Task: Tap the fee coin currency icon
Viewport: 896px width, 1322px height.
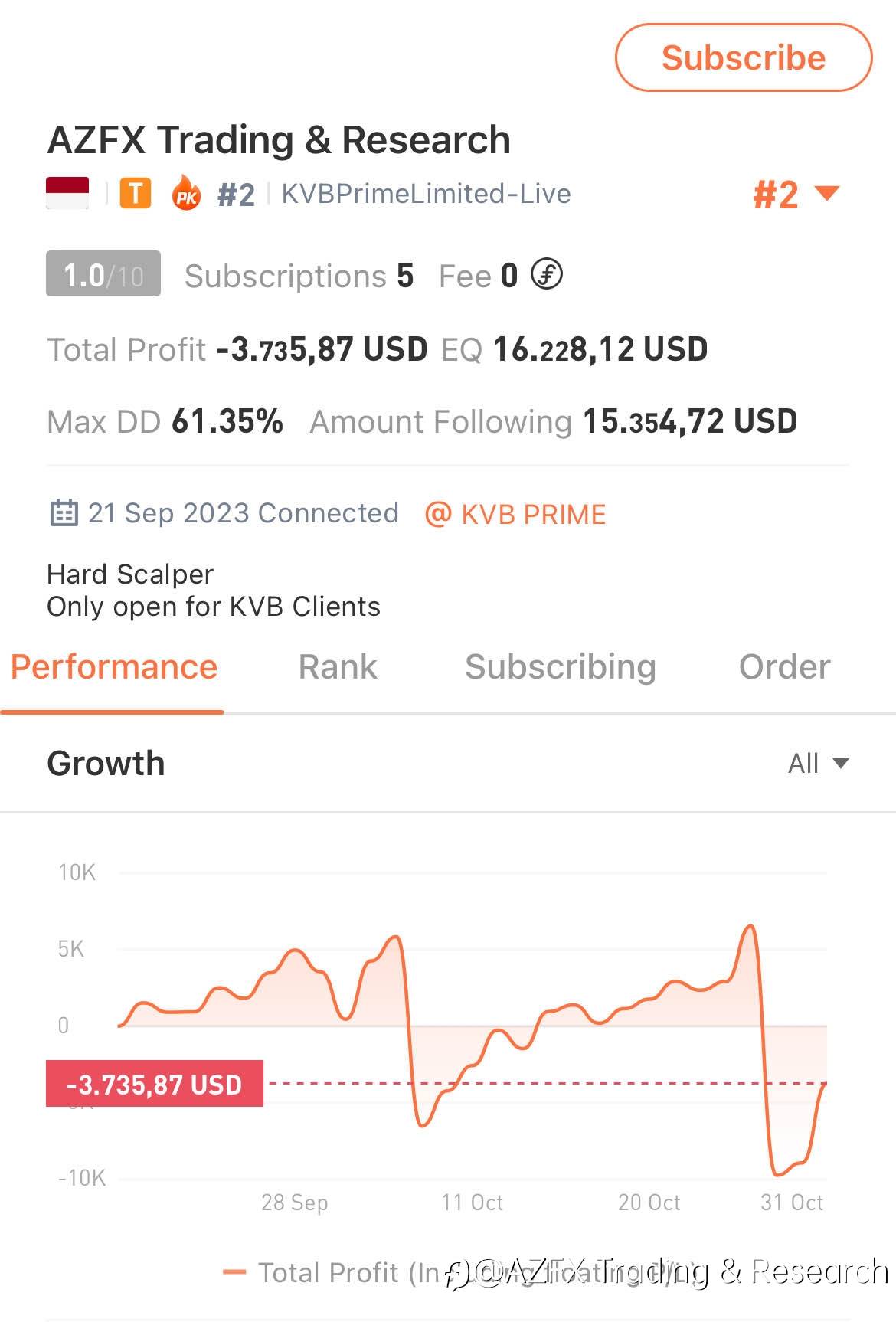Action: [547, 274]
